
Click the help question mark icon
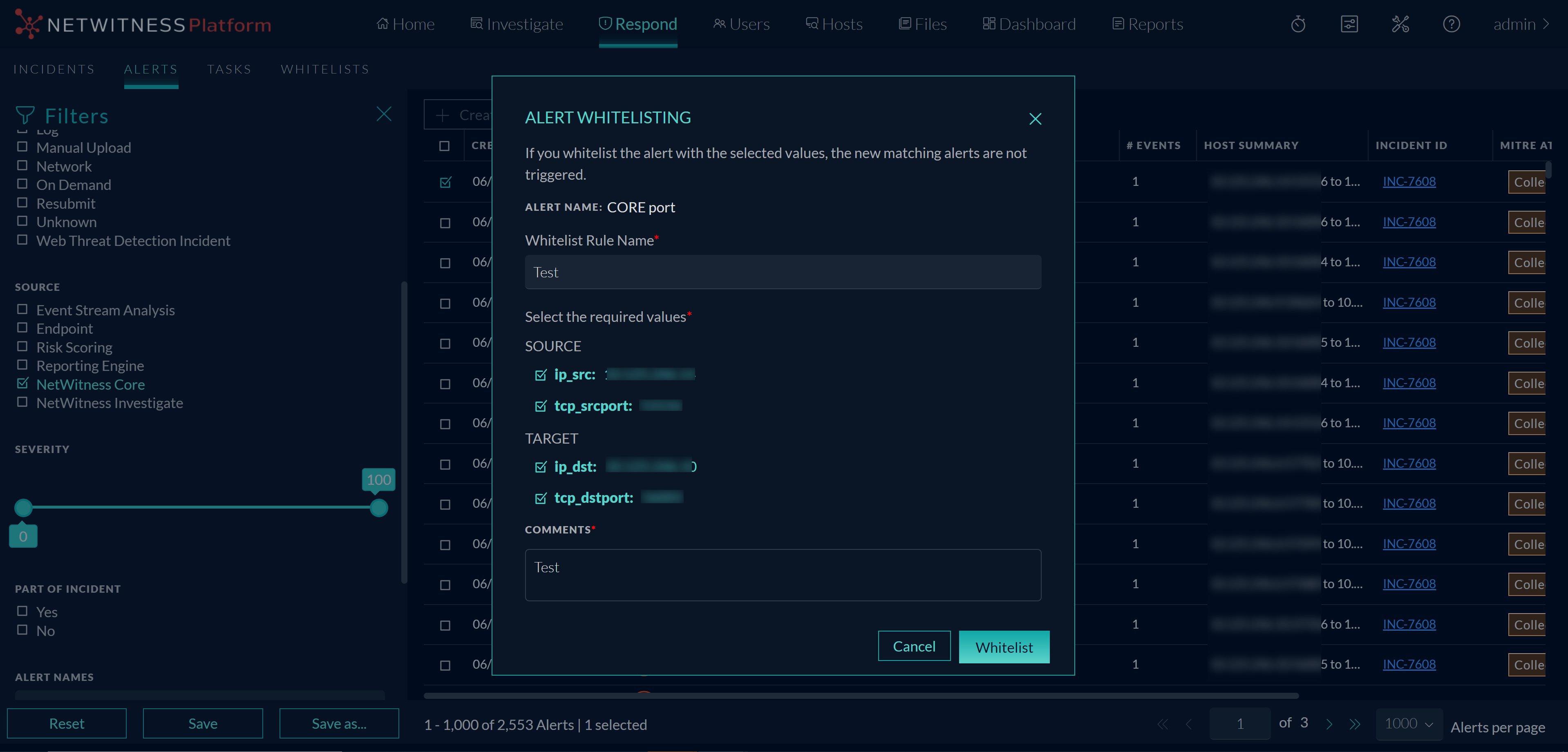tap(1451, 25)
